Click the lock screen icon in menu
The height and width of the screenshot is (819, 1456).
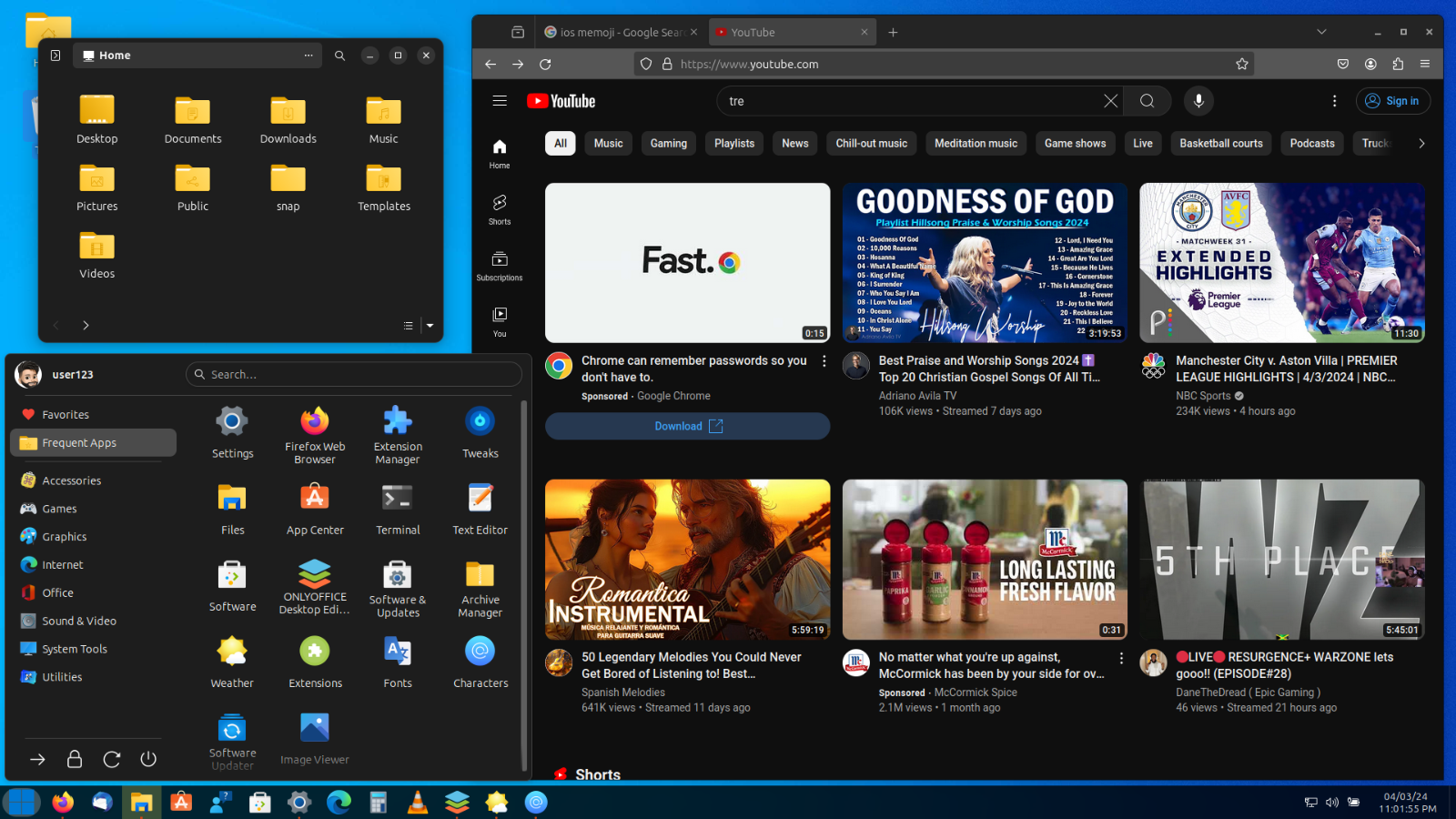pyautogui.click(x=75, y=759)
